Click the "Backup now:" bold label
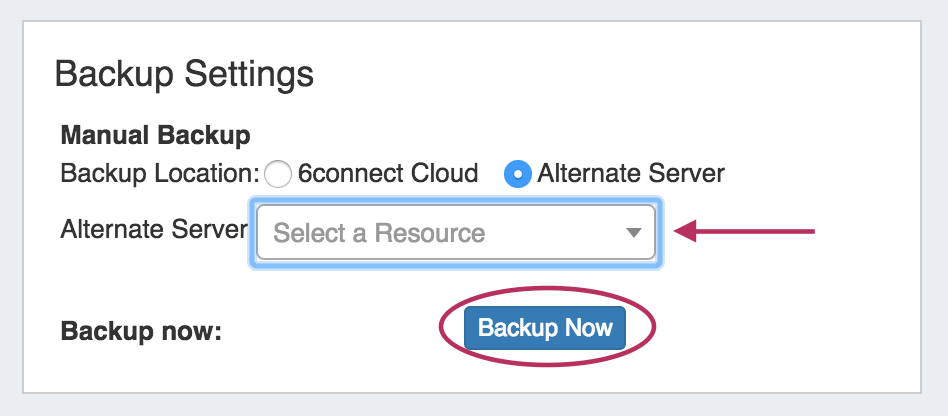The width and height of the screenshot is (948, 416). [140, 331]
